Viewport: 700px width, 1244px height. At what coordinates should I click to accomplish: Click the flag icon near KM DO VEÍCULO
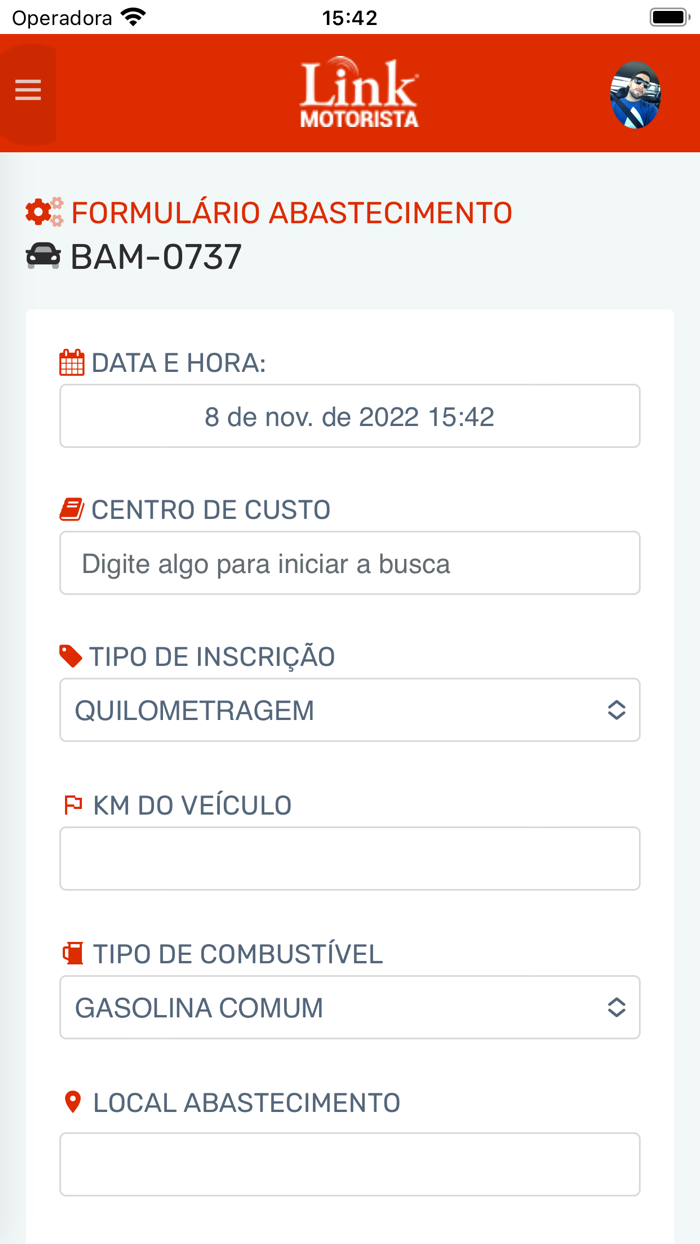(72, 804)
